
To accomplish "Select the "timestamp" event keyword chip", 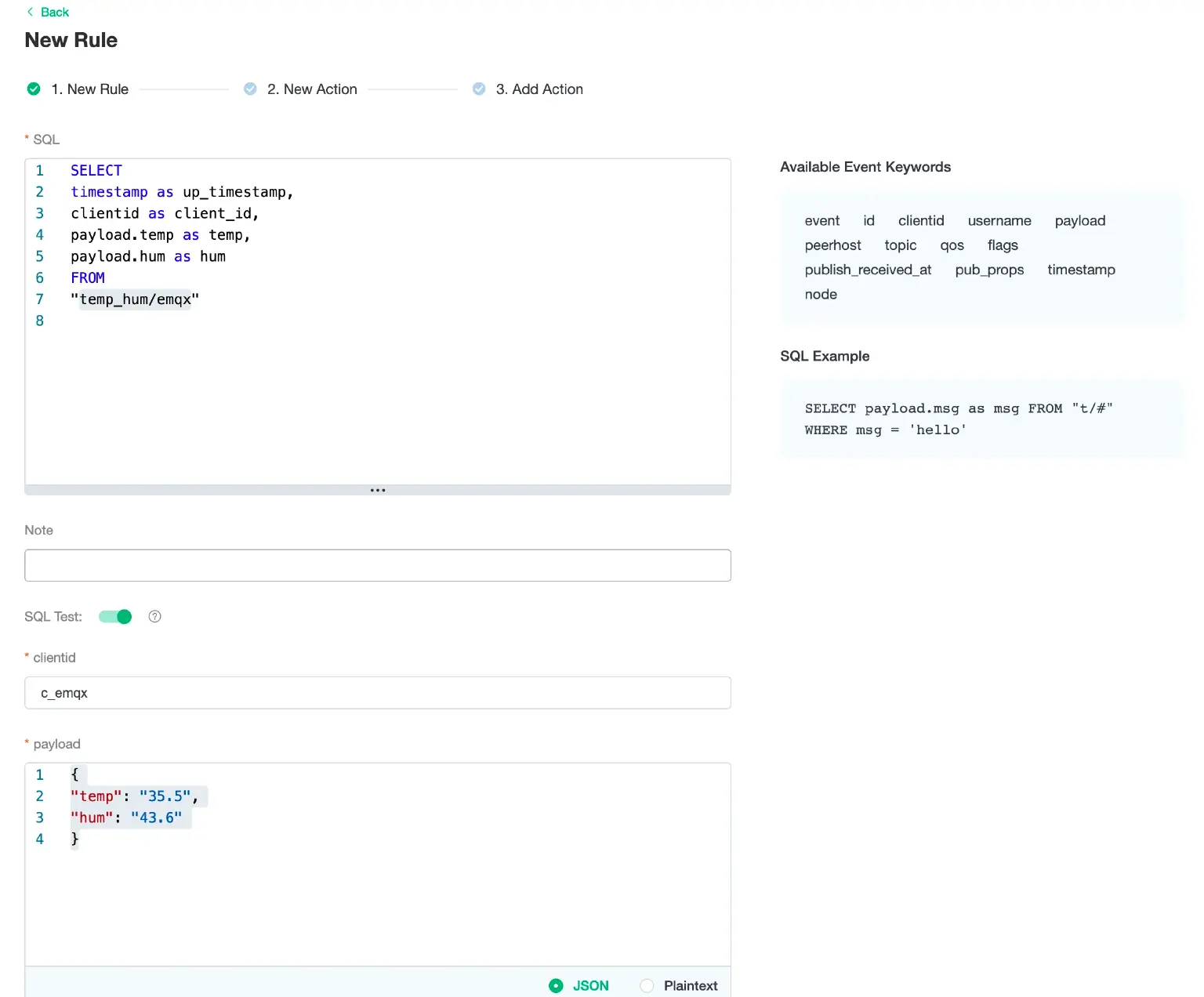I will click(1082, 270).
